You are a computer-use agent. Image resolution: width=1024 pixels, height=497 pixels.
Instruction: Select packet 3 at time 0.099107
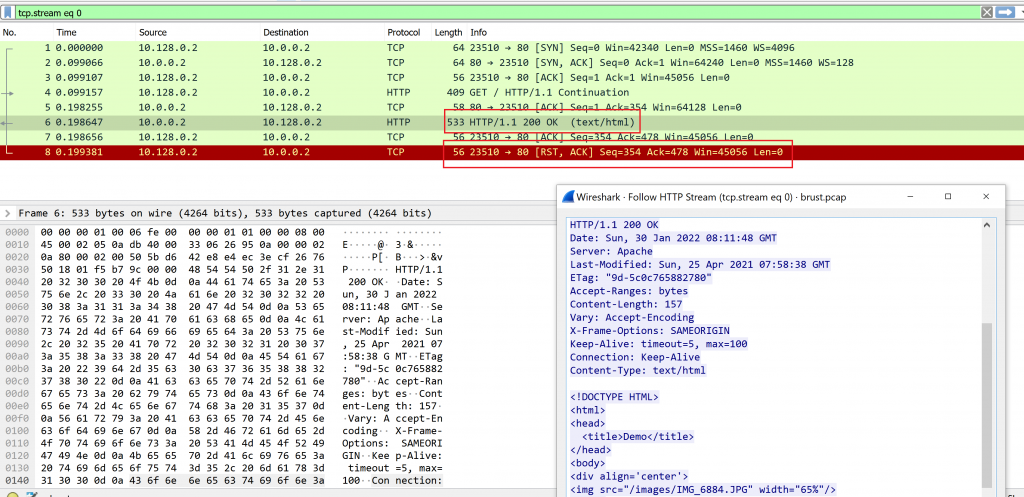click(x=512, y=78)
